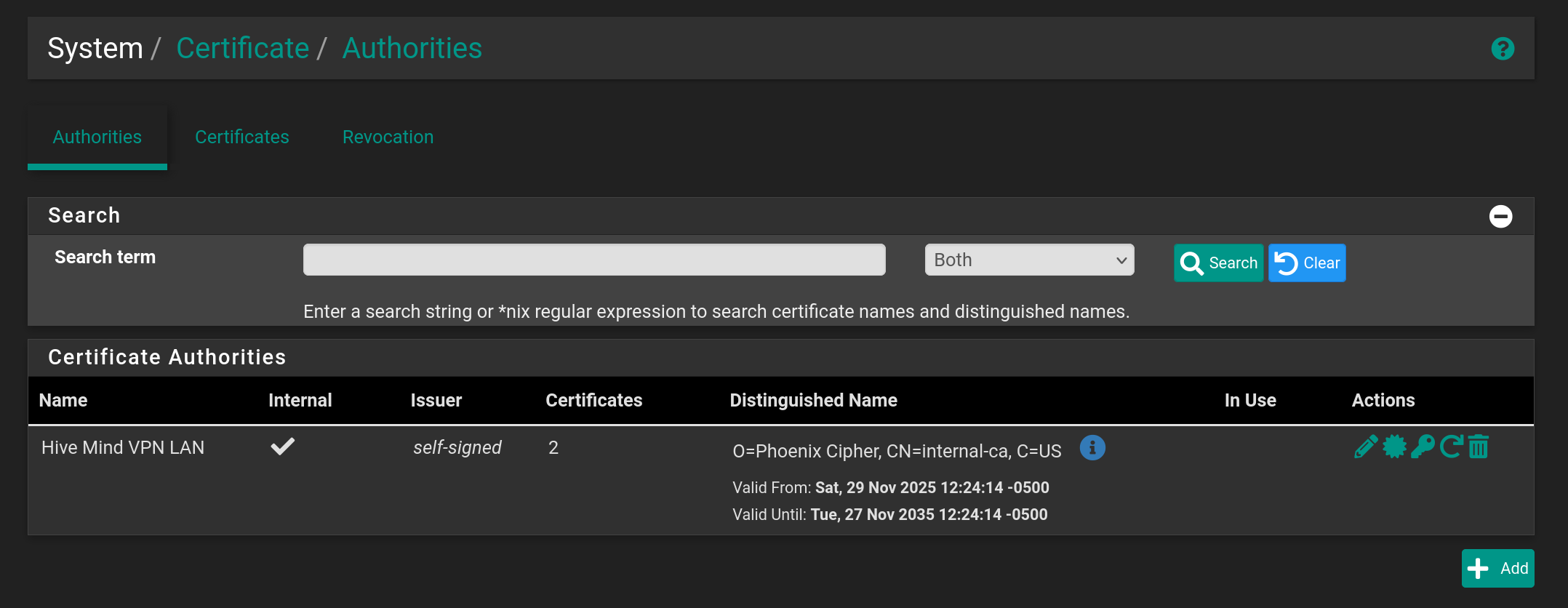Show certificate info for the internal-ca distinguished name
Screen dimensions: 1568x608
point(1092,448)
